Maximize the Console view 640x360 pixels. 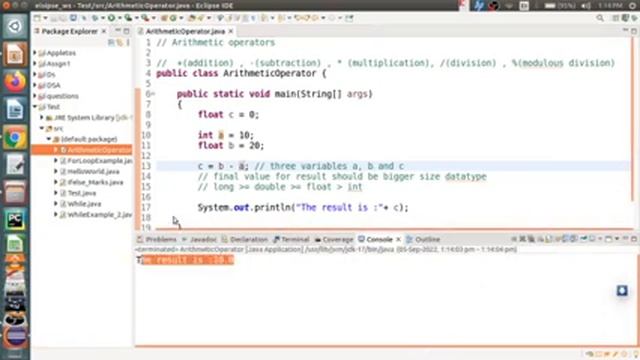634,239
